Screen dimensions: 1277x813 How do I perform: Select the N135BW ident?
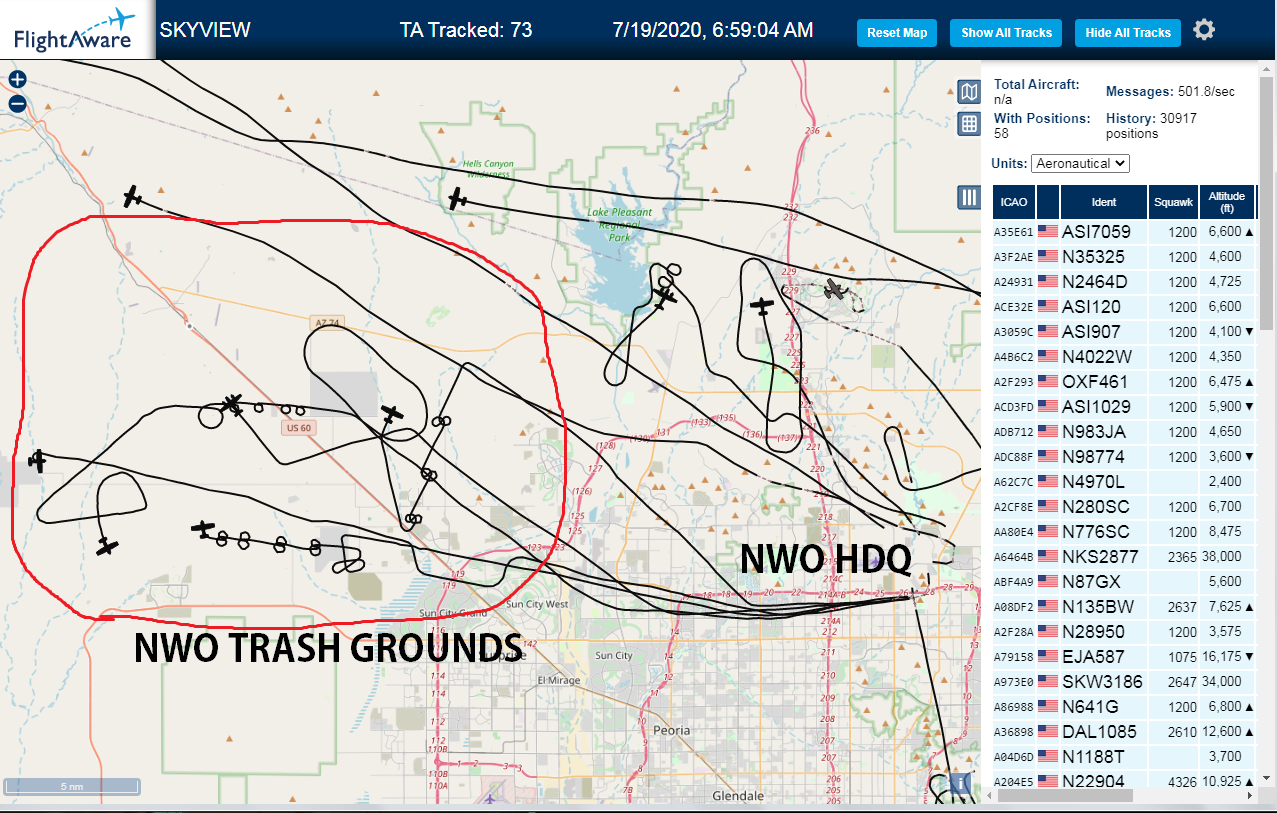click(1098, 606)
